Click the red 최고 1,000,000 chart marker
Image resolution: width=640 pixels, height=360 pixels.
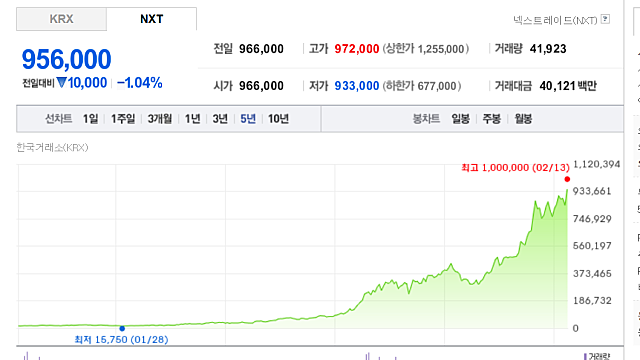567,179
